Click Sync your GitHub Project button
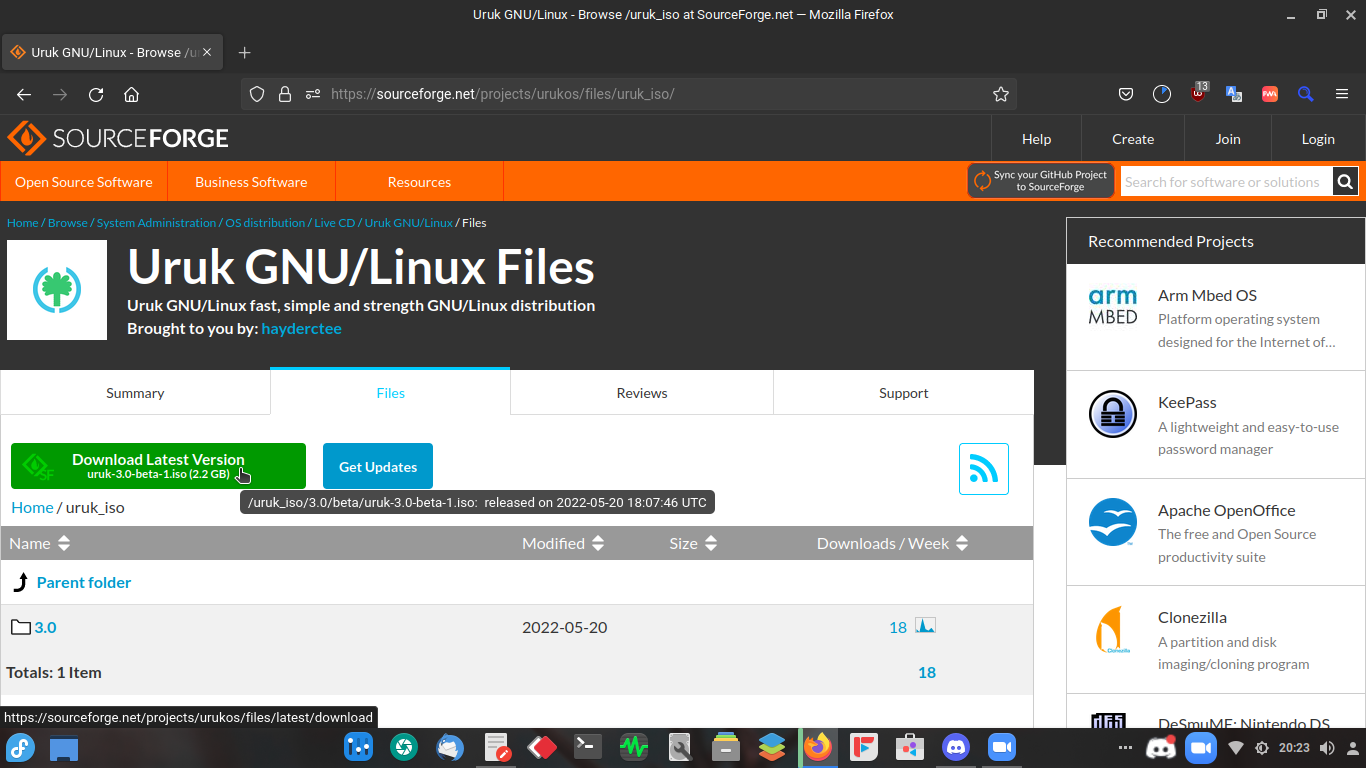Viewport: 1366px width, 768px height. (1040, 181)
